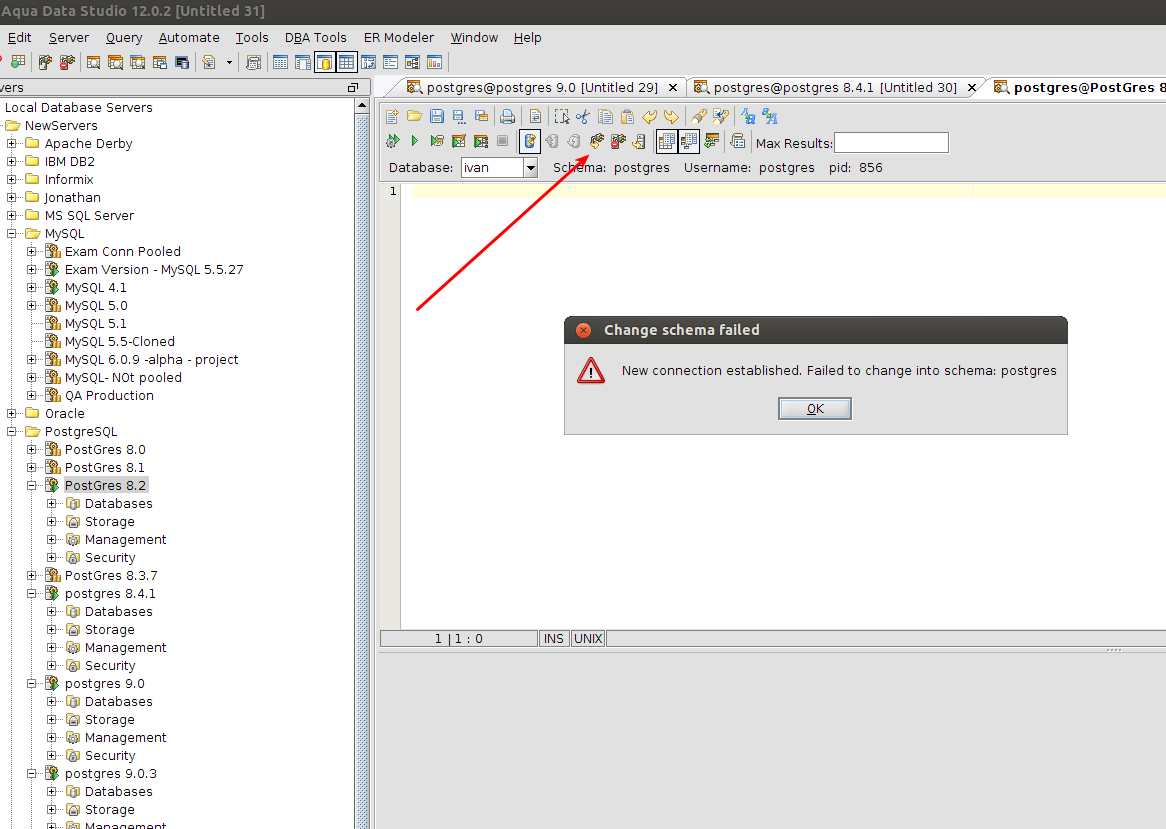
Task: Click the Copy icon in query toolbar
Action: point(605,116)
